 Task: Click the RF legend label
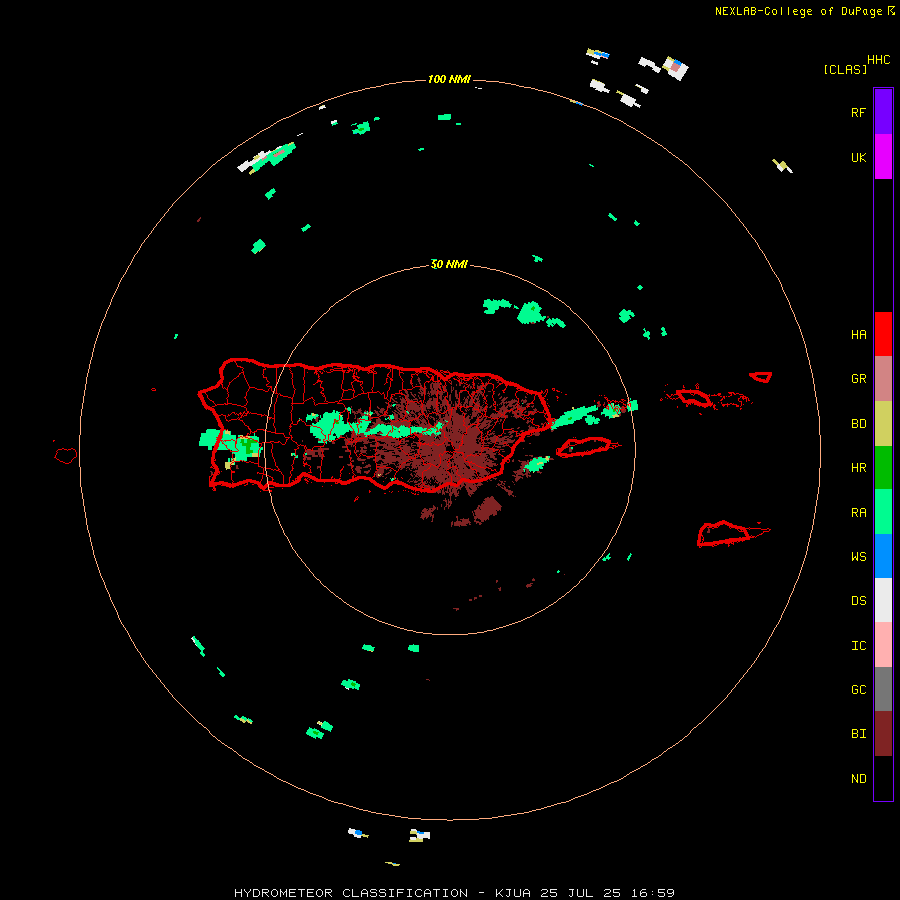click(x=859, y=112)
